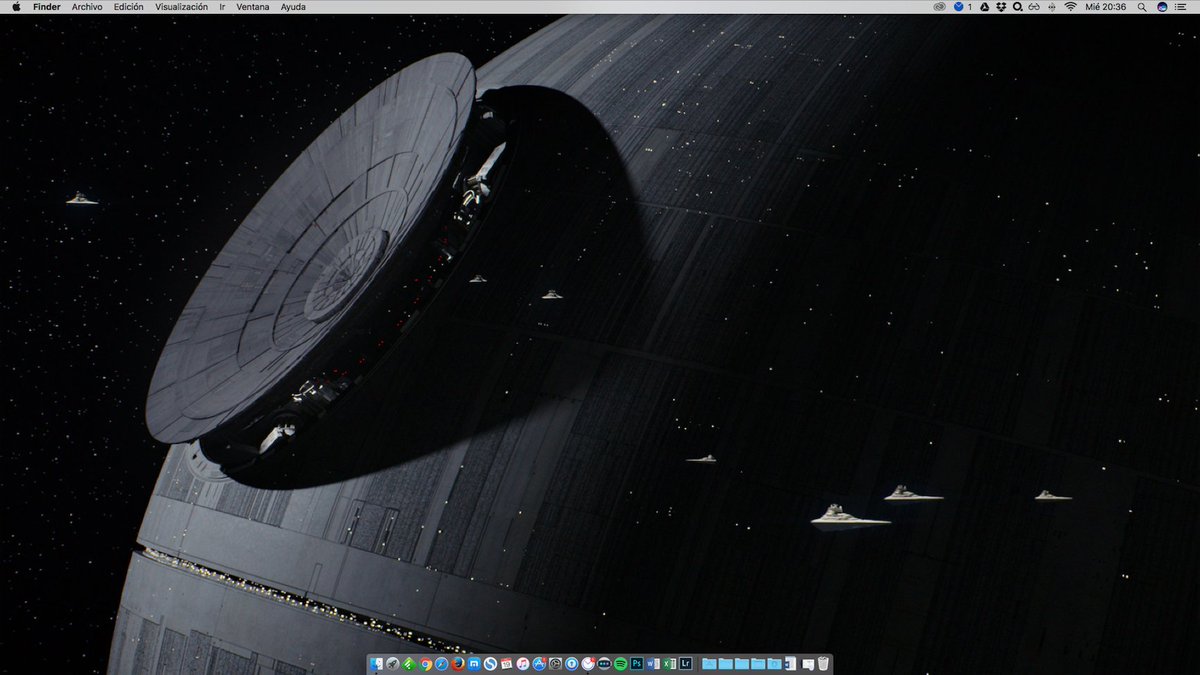Screen dimensions: 1200x675
Task: Open the Finder menu in menu bar
Action: (47, 7)
